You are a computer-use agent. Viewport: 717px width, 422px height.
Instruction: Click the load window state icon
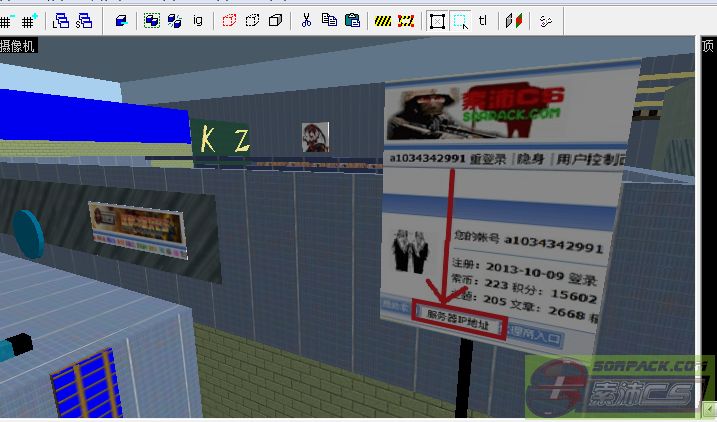62,20
